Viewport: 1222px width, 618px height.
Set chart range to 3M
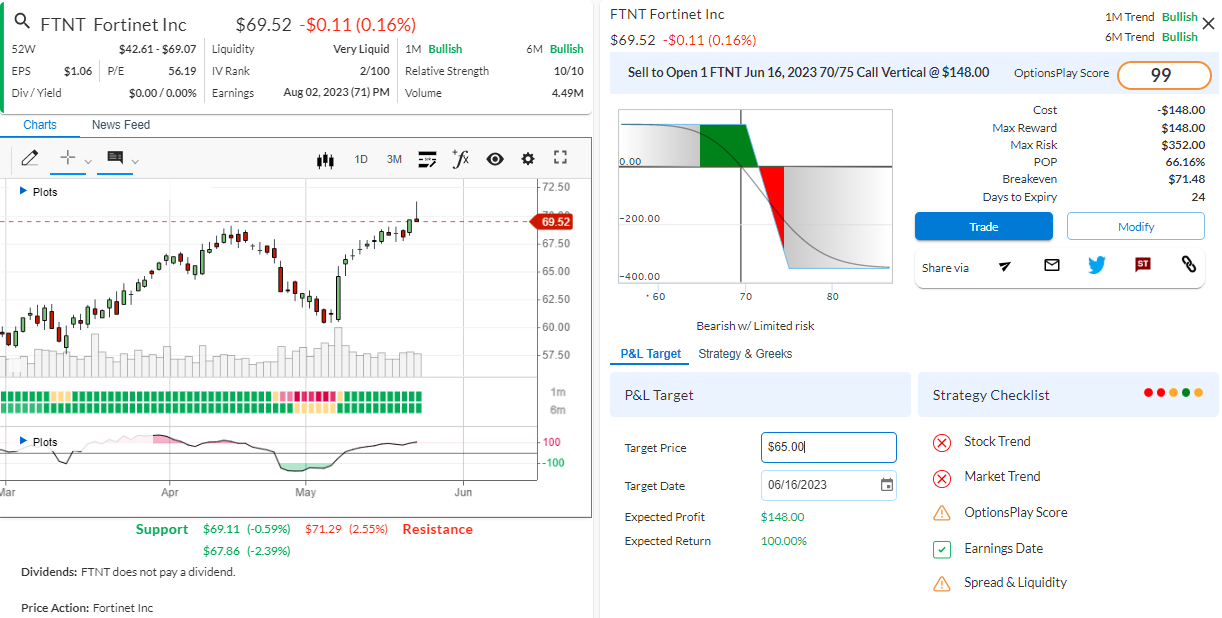coord(394,159)
